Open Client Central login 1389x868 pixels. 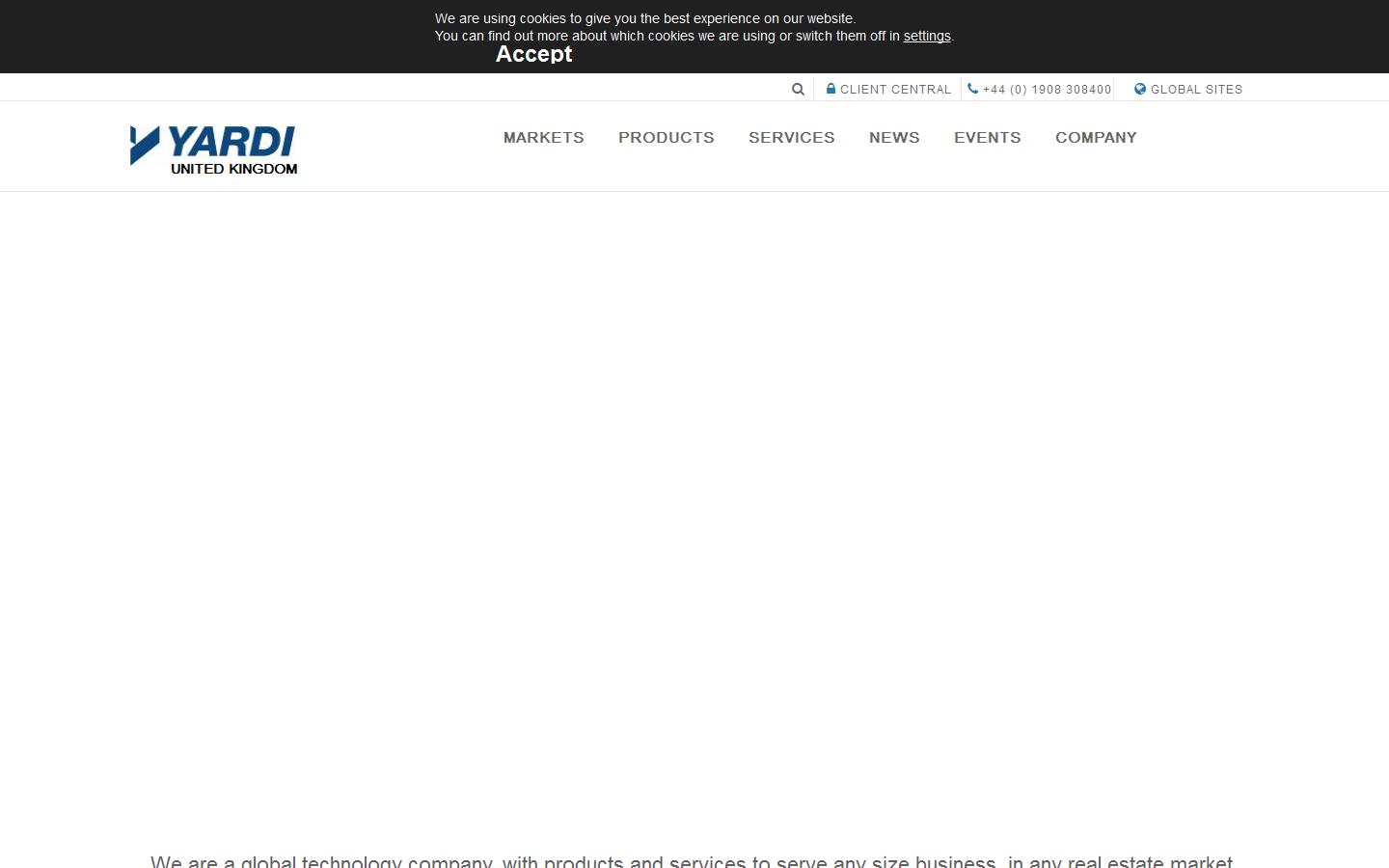click(895, 89)
